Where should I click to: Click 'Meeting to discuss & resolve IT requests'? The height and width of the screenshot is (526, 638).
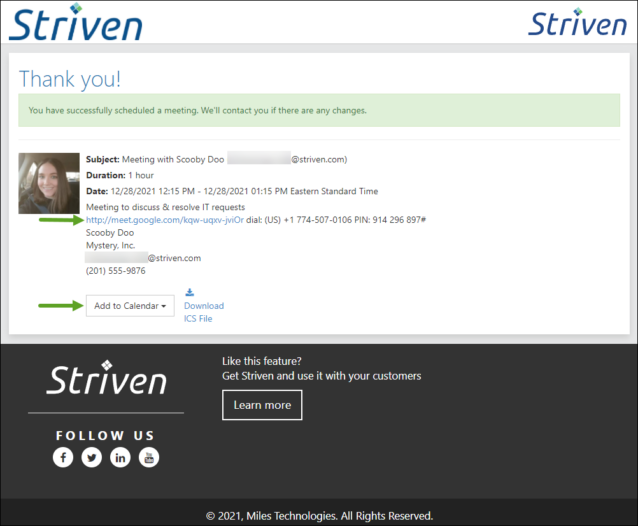pyautogui.click(x=166, y=207)
